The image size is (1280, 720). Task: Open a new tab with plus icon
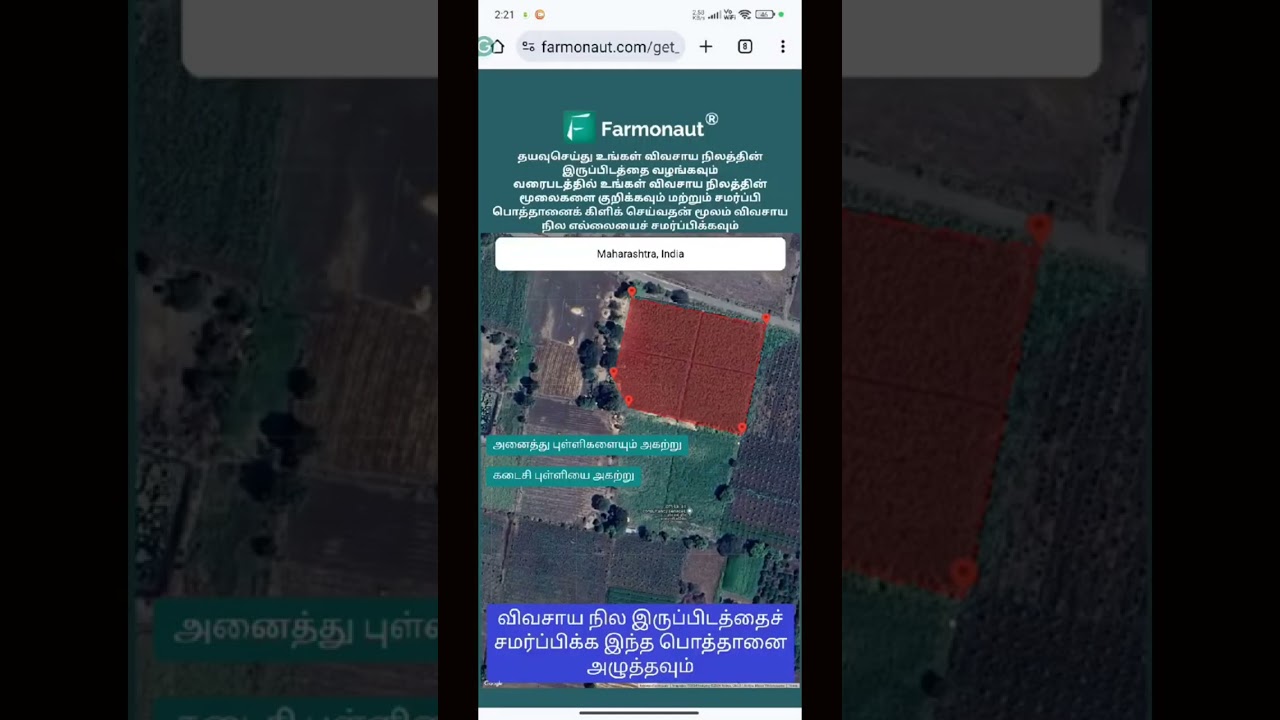tap(706, 47)
